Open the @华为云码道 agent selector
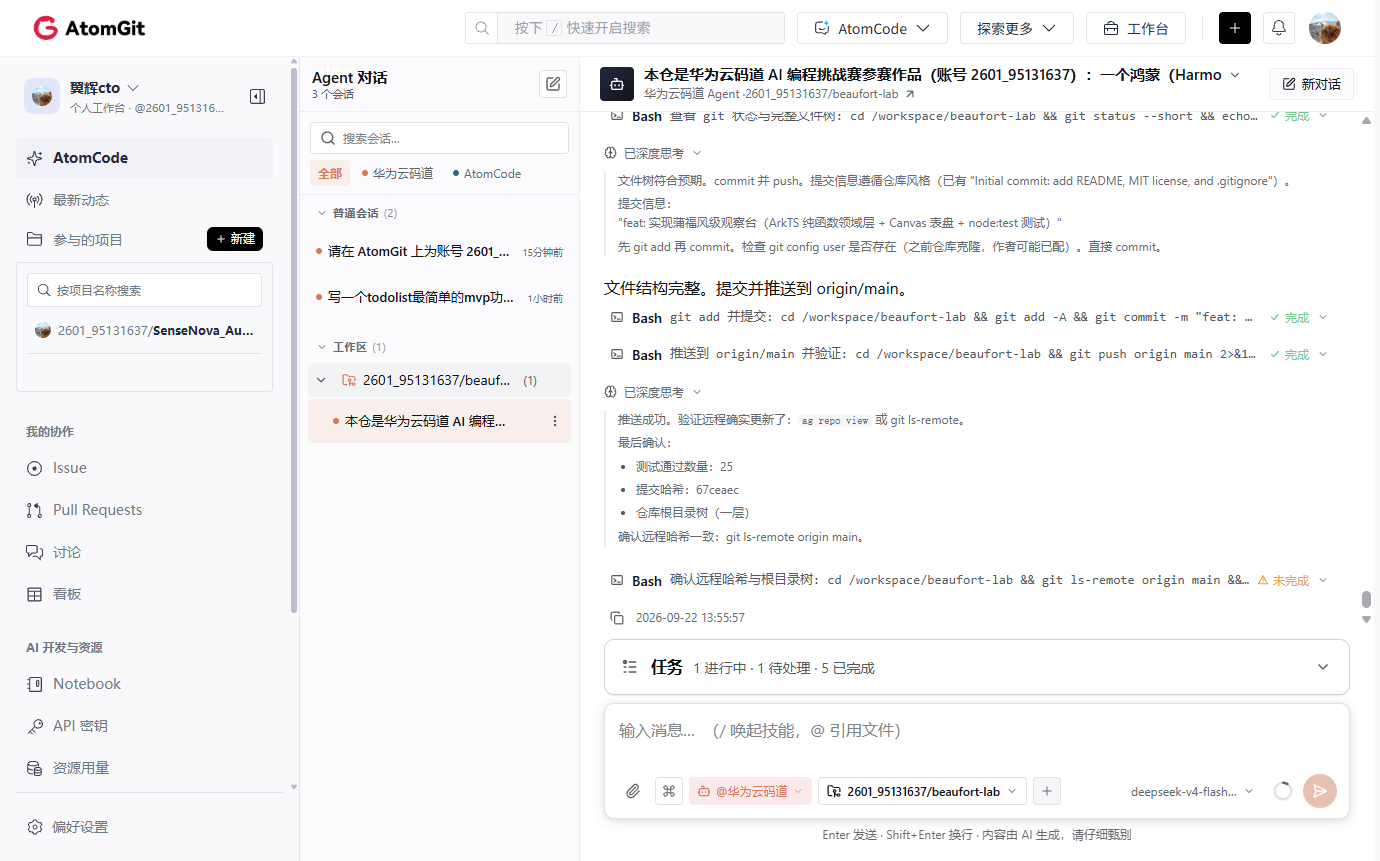This screenshot has width=1380, height=861. (x=750, y=791)
